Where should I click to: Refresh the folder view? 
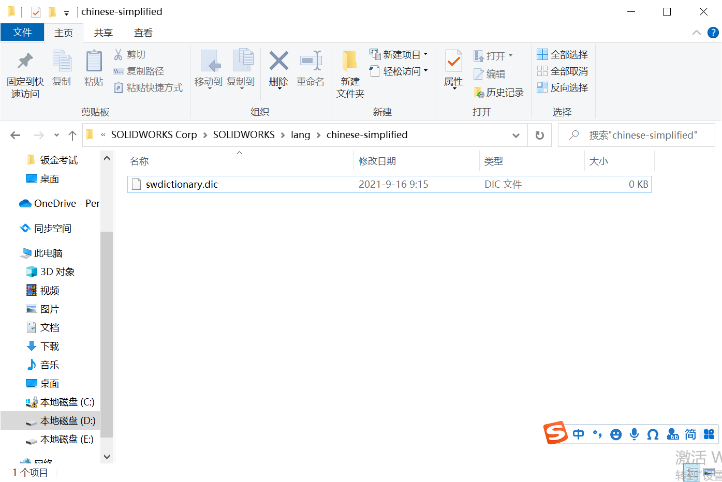pos(540,135)
